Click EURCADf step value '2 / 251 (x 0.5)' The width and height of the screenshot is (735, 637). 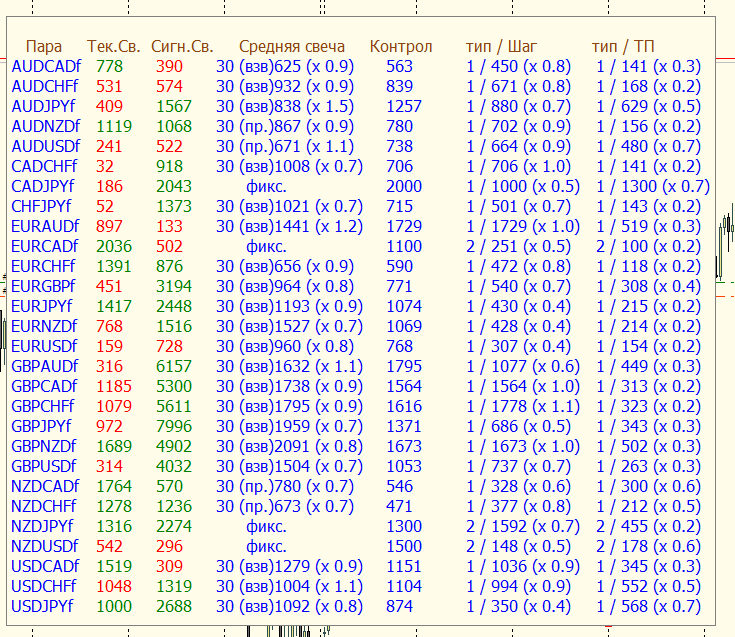(x=518, y=247)
